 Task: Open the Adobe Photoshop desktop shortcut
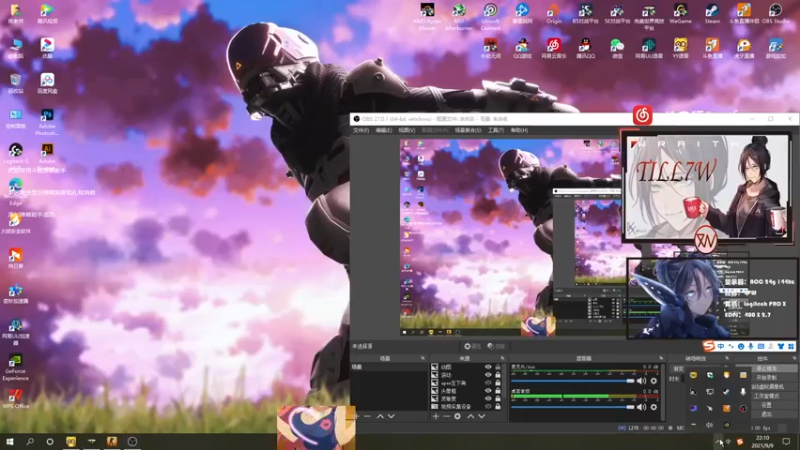[47, 121]
